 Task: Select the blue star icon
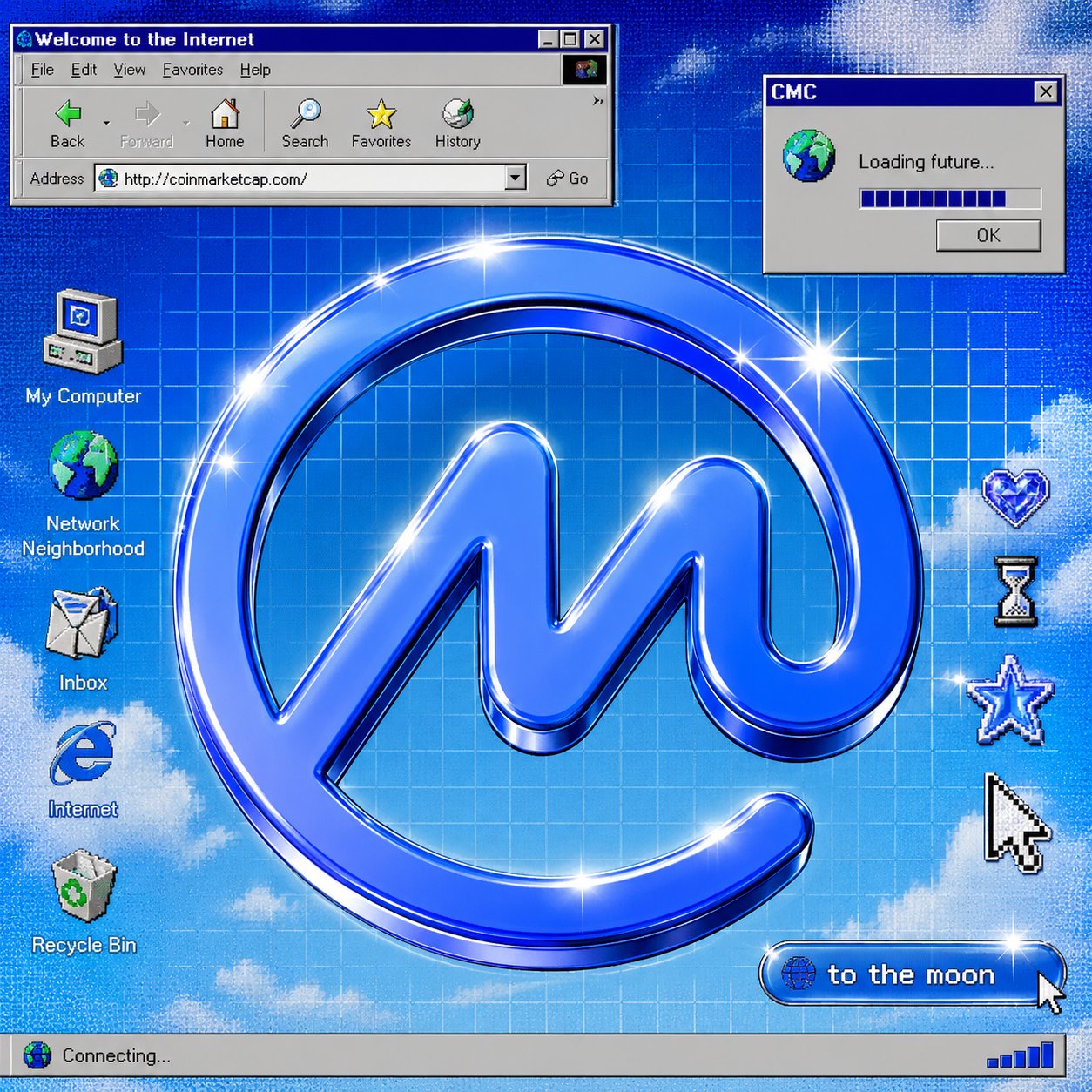click(1009, 700)
